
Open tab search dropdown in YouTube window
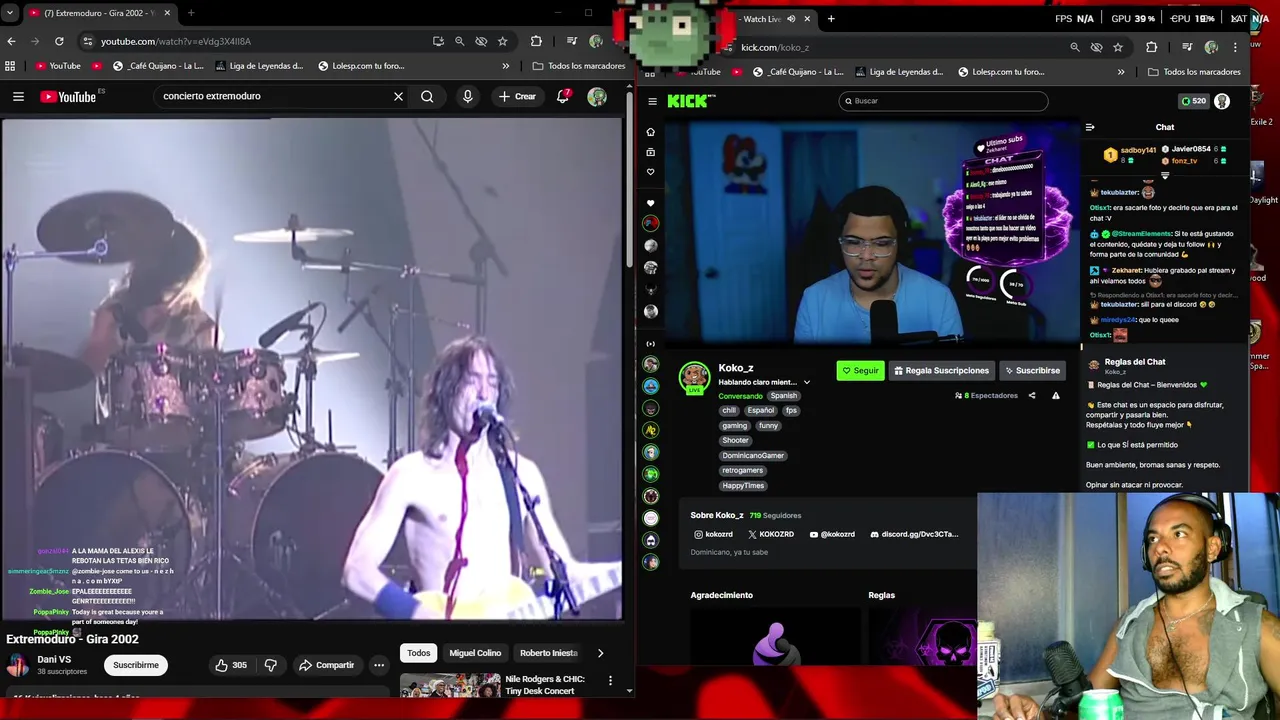pyautogui.click(x=10, y=13)
